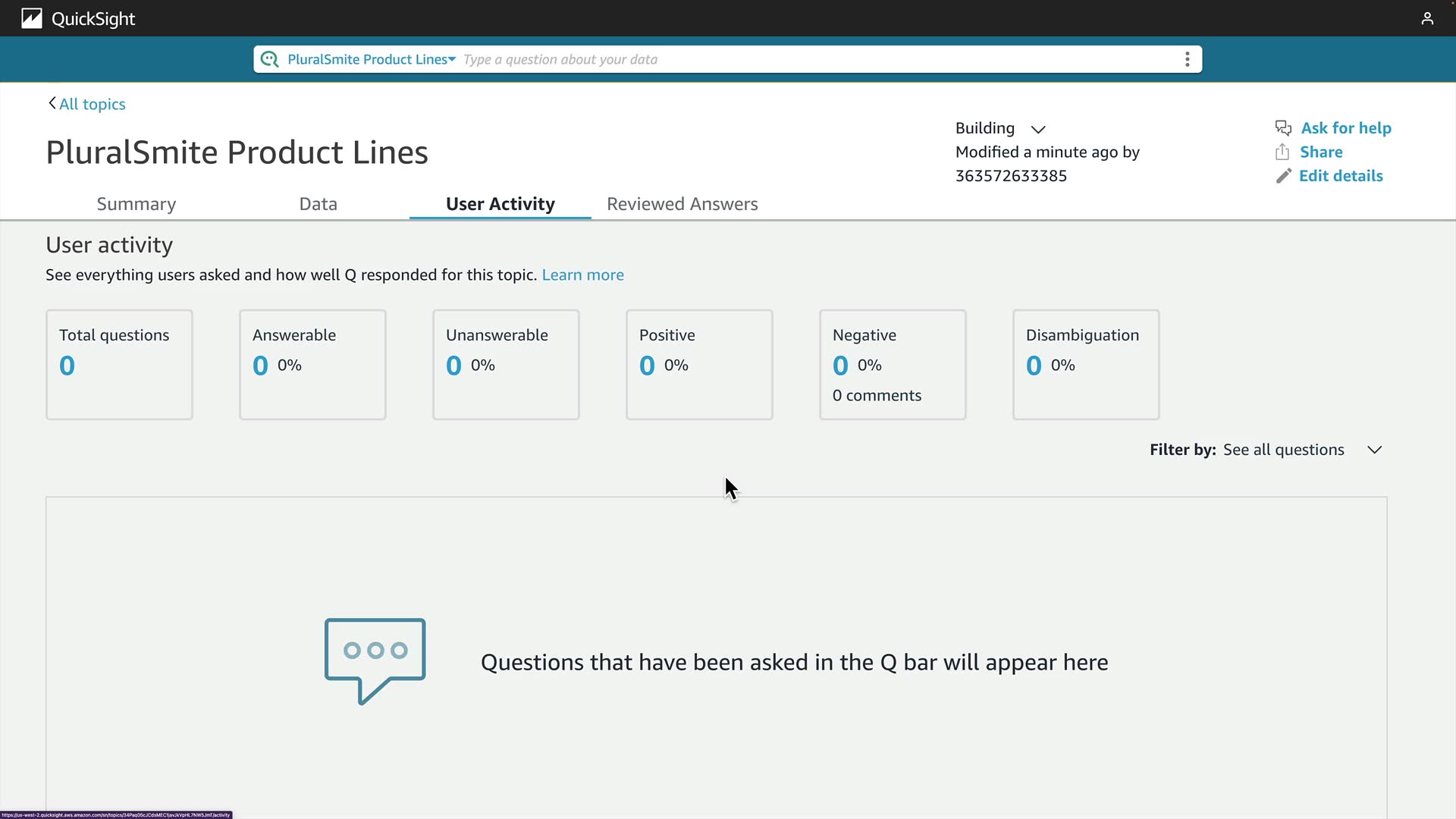The height and width of the screenshot is (819, 1456).
Task: Select the Total questions card
Action: pos(119,364)
